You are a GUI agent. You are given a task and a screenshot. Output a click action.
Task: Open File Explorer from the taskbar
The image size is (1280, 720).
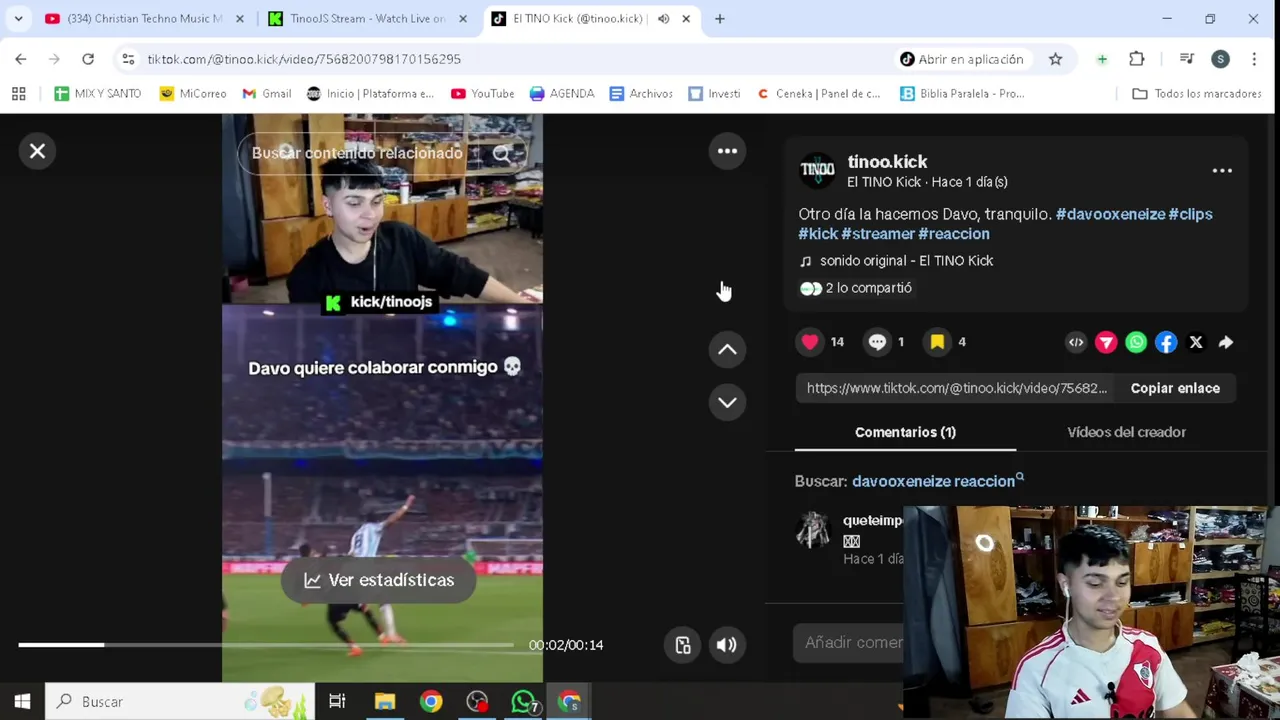click(385, 702)
